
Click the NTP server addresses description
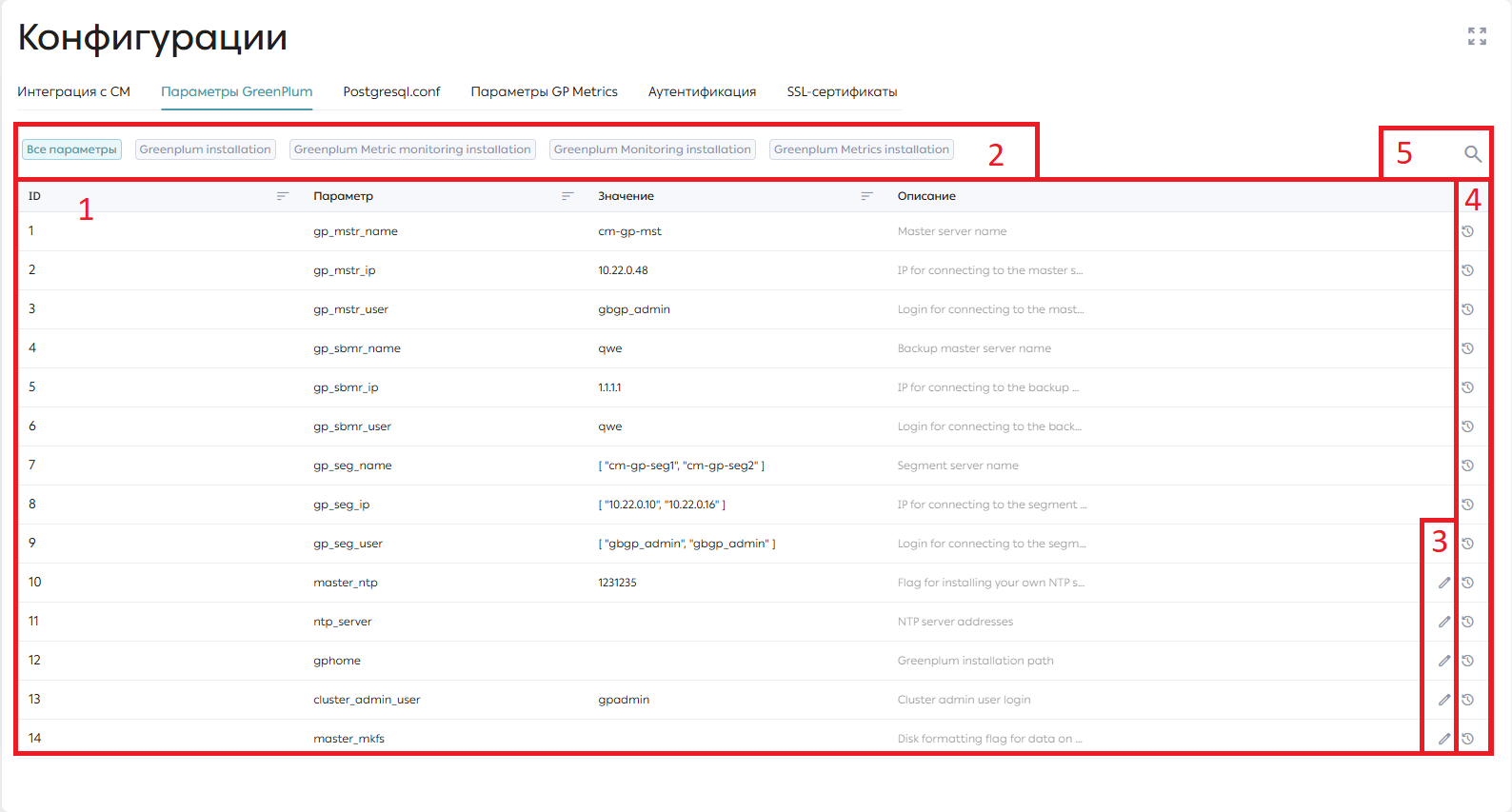[955, 622]
